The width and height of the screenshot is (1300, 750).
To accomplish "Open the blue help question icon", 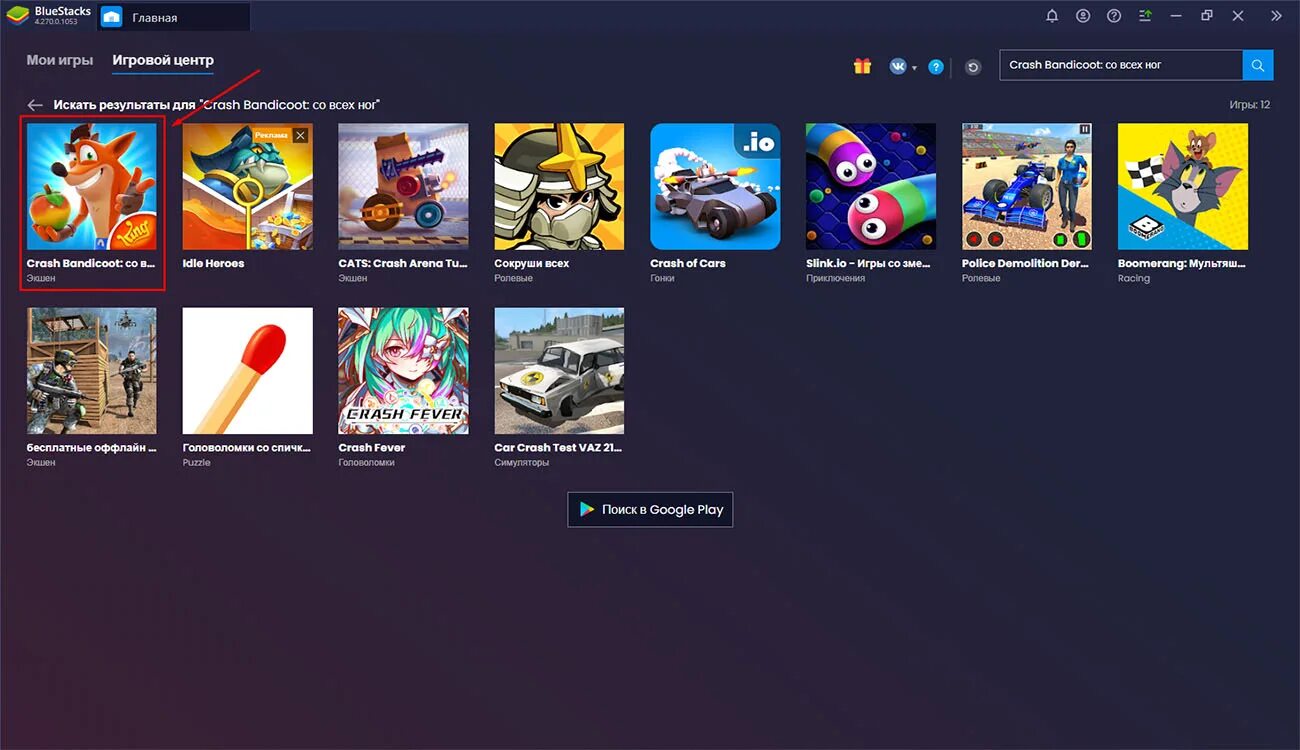I will point(936,67).
